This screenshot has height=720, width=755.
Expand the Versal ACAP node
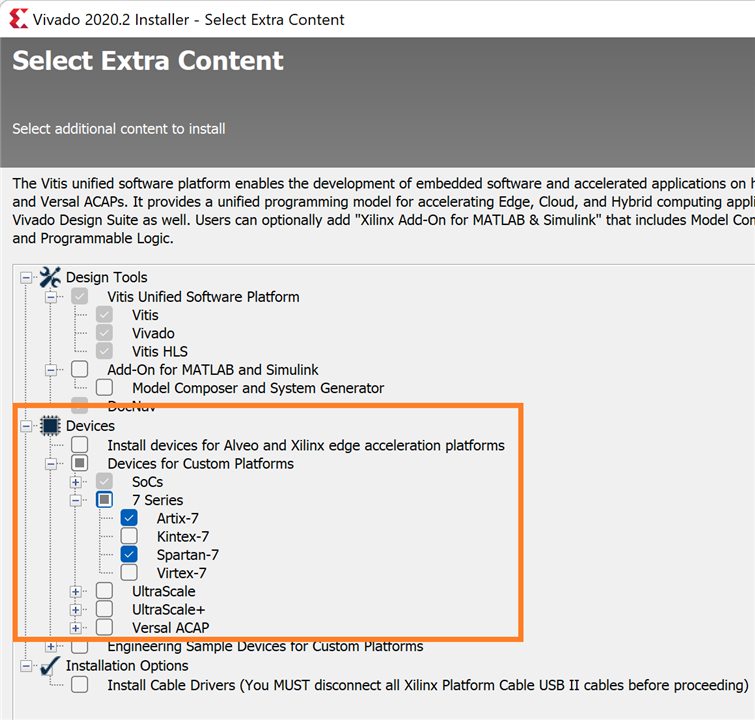click(x=76, y=627)
